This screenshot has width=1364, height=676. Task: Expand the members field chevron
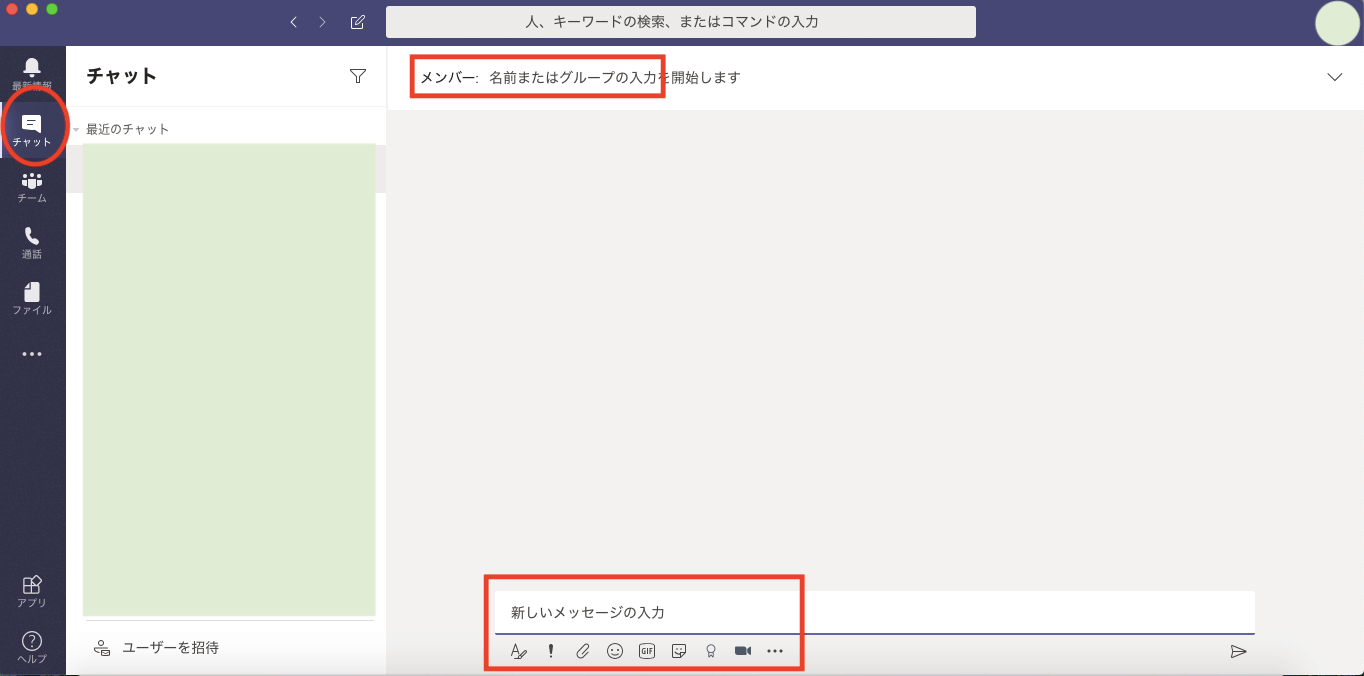[x=1335, y=77]
